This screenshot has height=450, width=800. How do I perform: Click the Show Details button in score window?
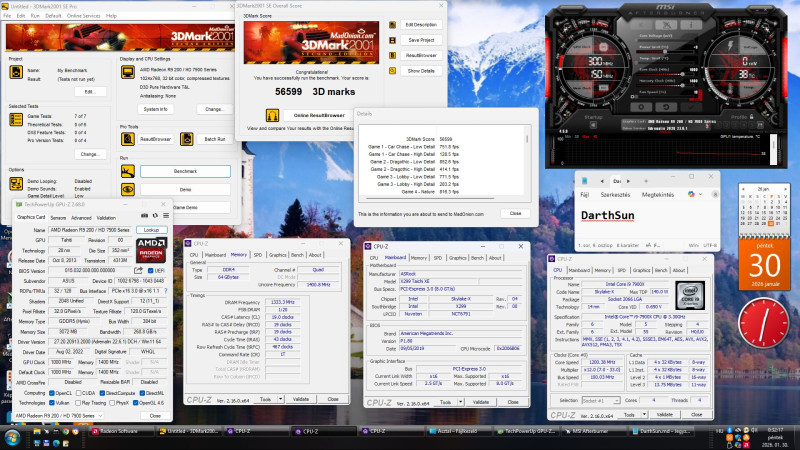click(421, 71)
